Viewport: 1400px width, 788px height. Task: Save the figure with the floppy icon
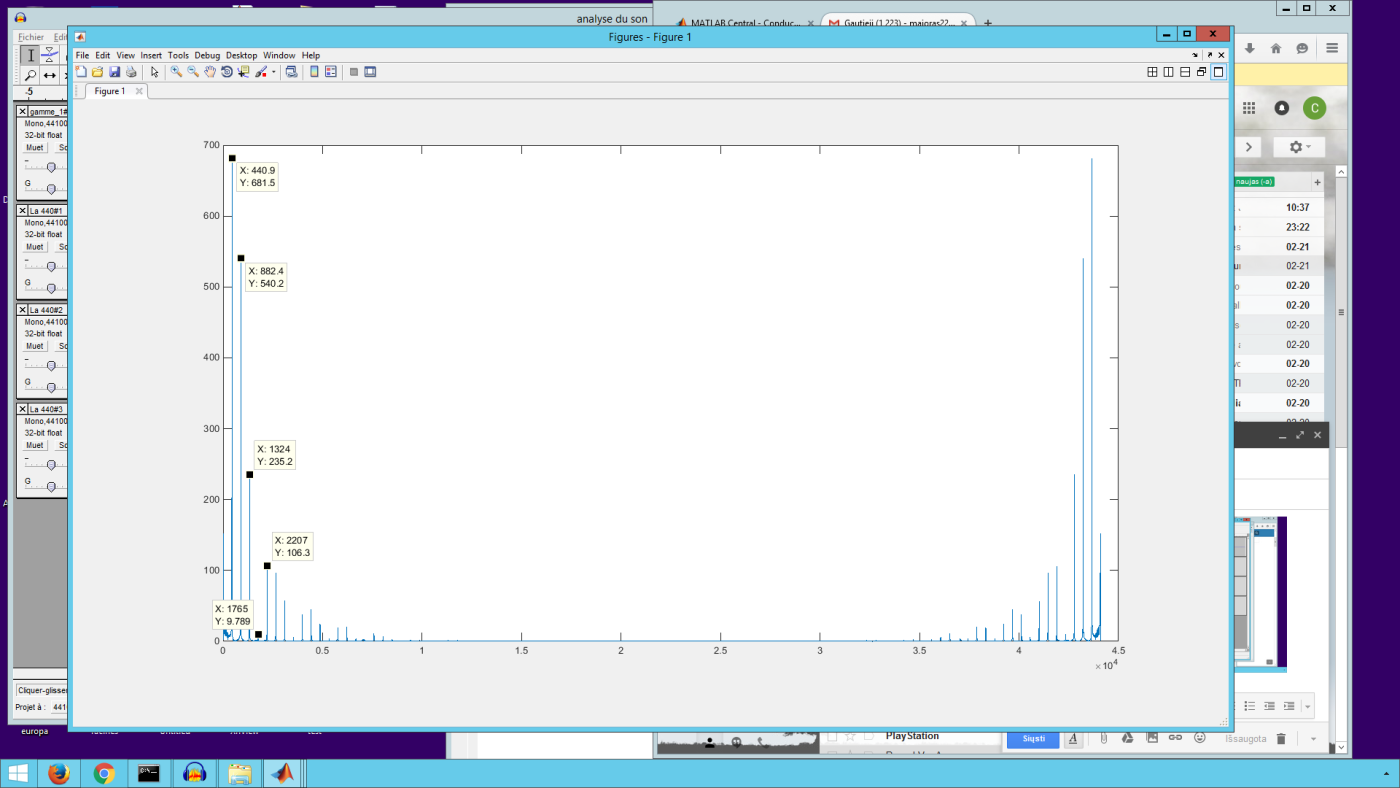pos(114,72)
